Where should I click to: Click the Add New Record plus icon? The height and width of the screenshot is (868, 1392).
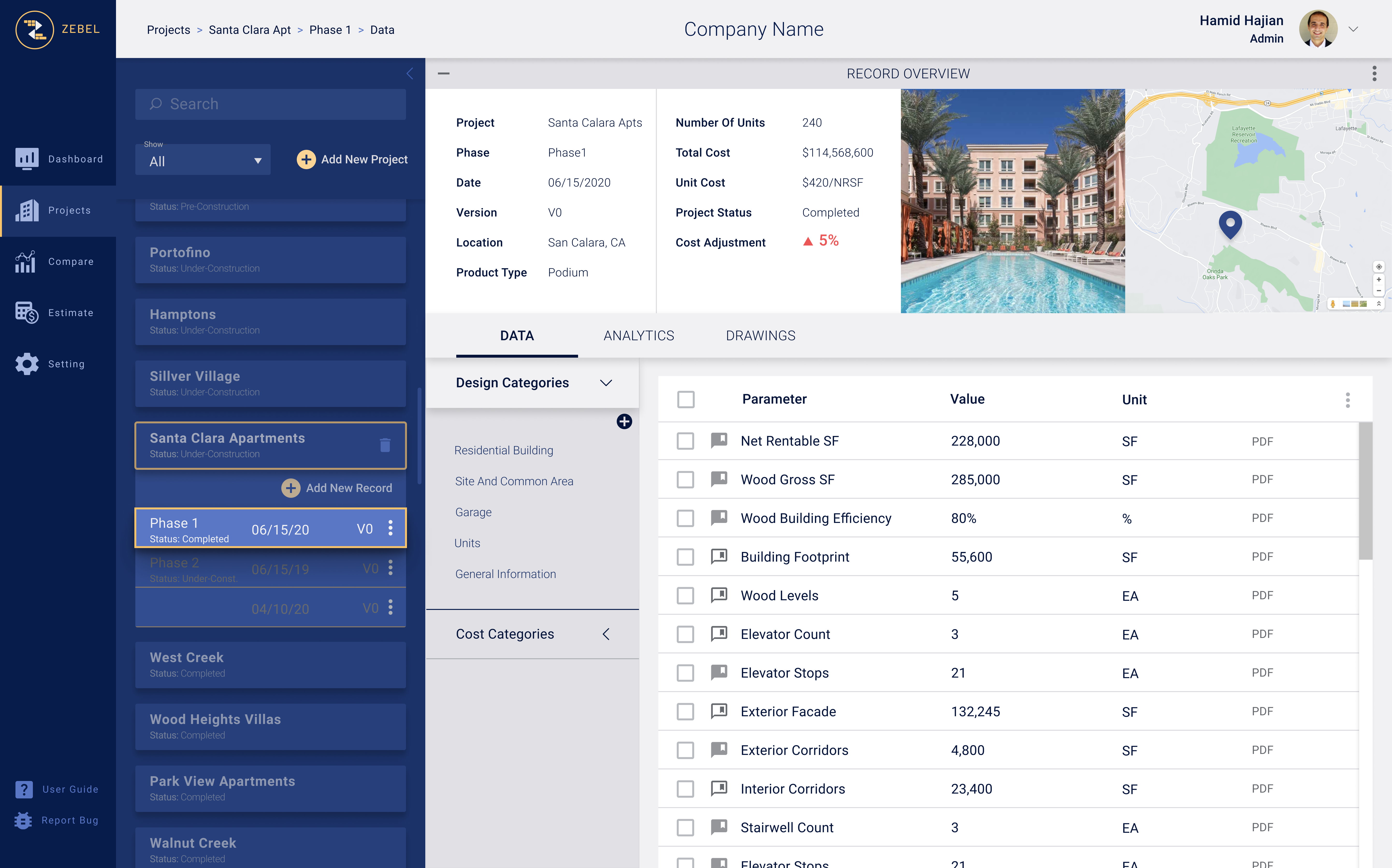click(x=290, y=488)
